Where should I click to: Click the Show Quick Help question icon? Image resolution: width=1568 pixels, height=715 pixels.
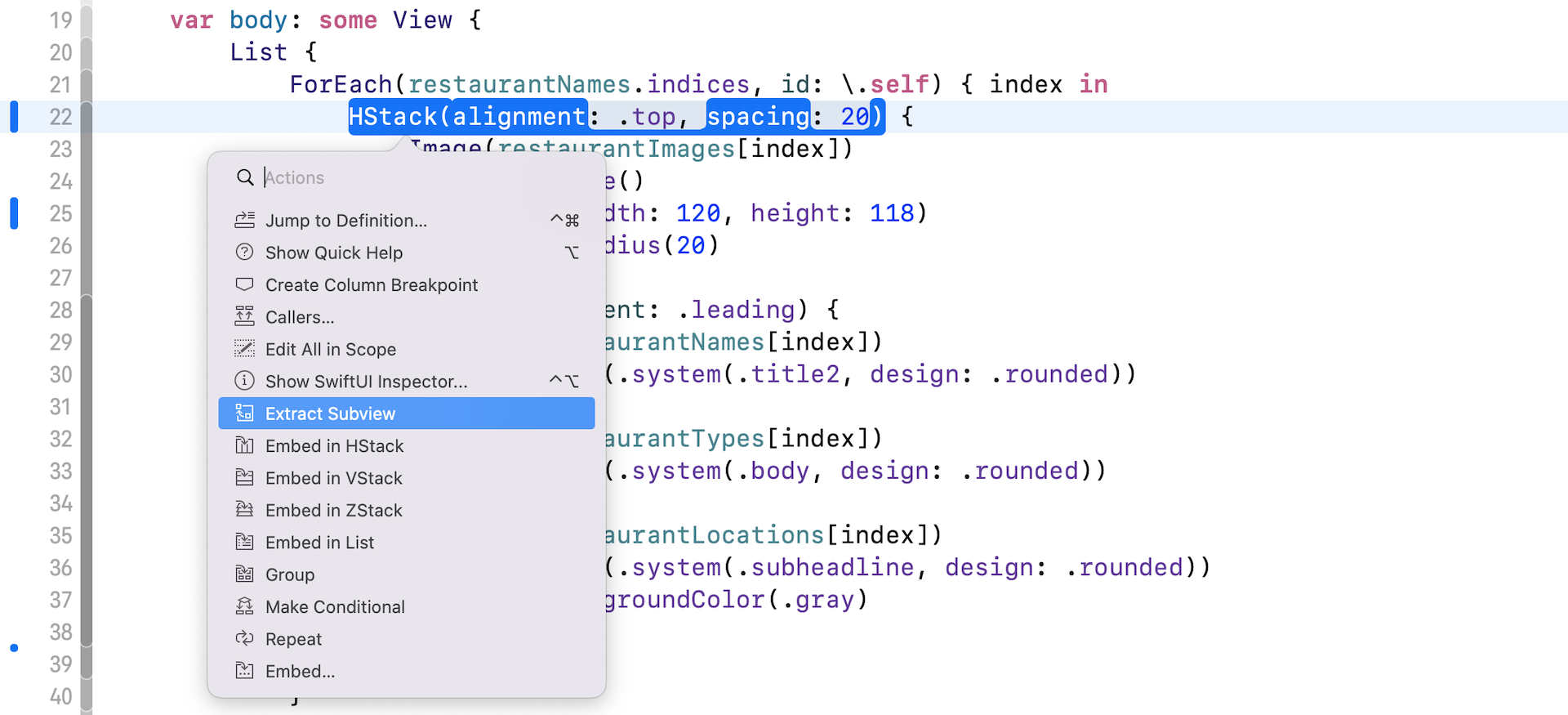pos(244,252)
